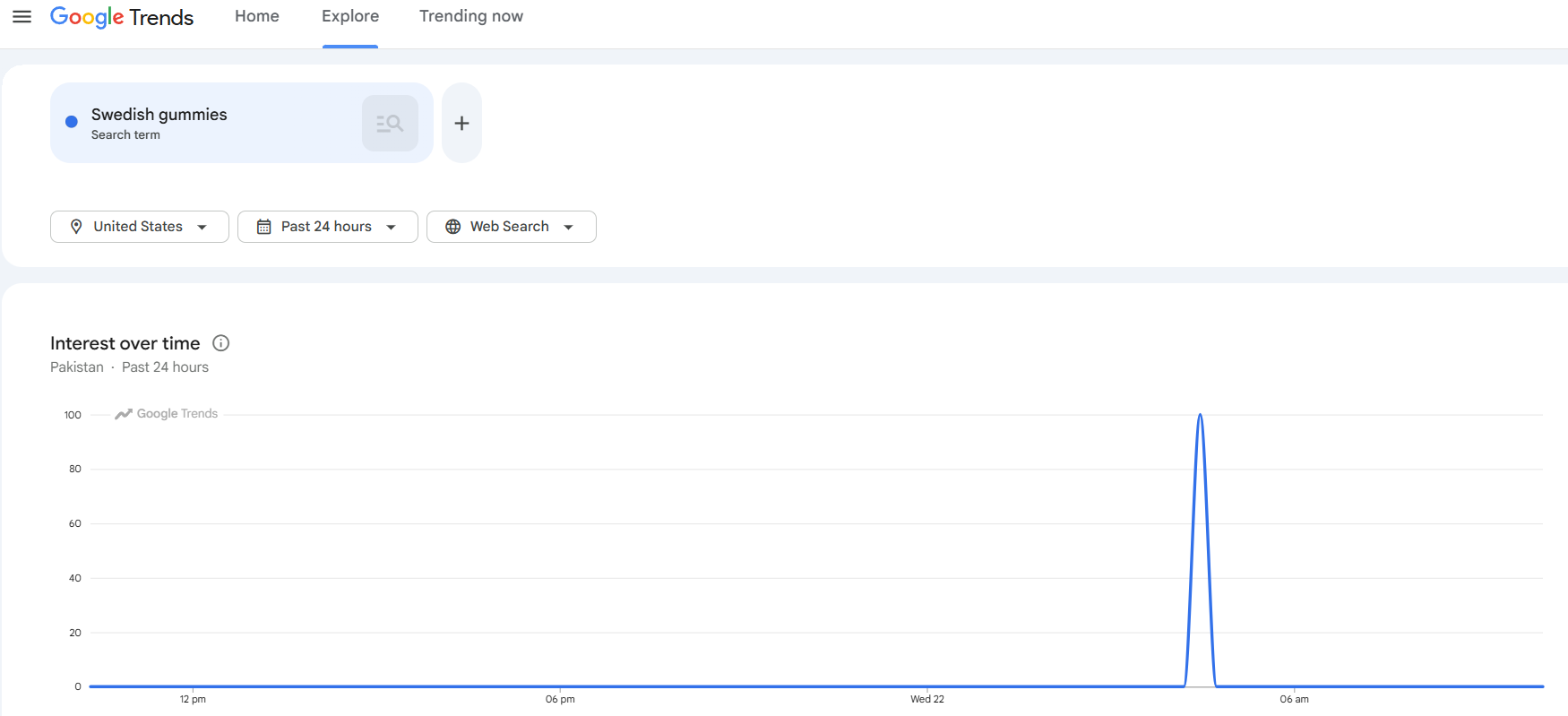Click the Interest over time info icon

click(x=221, y=343)
